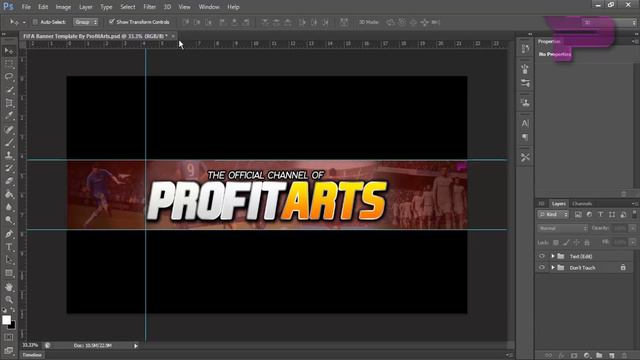Swap foreground and background colors icon

click(x=13, y=311)
